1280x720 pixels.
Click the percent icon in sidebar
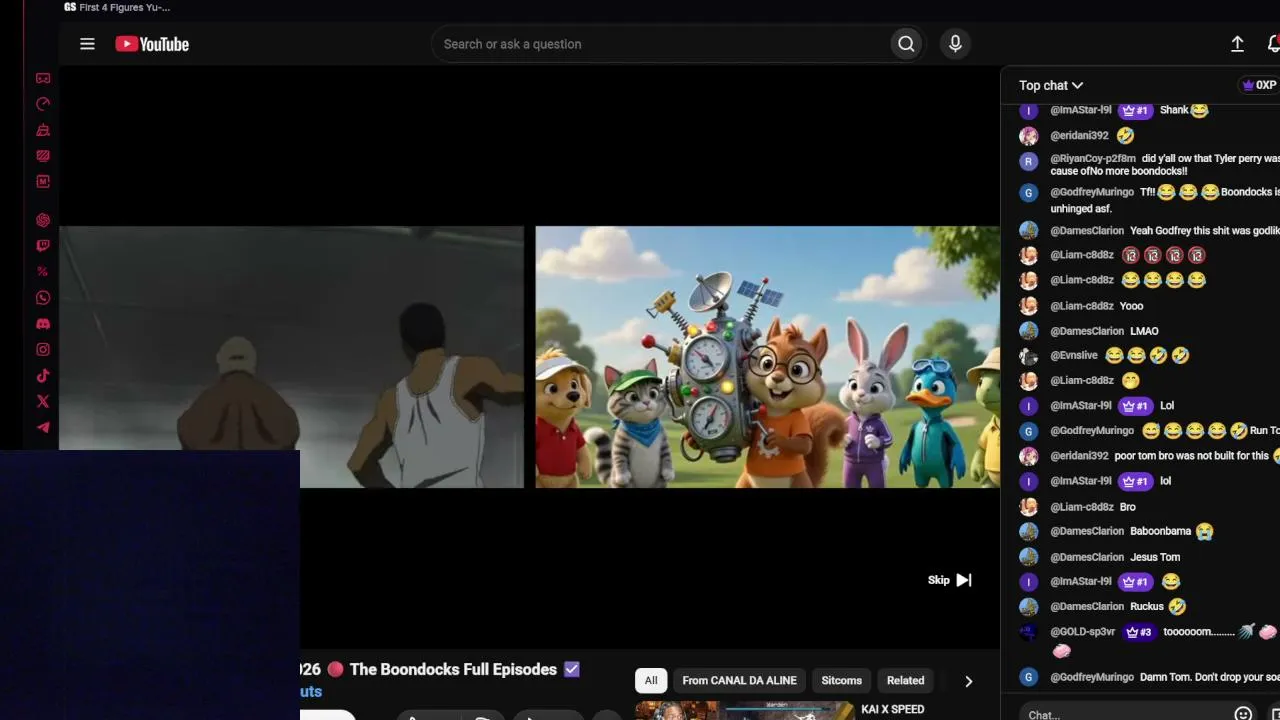[43, 272]
